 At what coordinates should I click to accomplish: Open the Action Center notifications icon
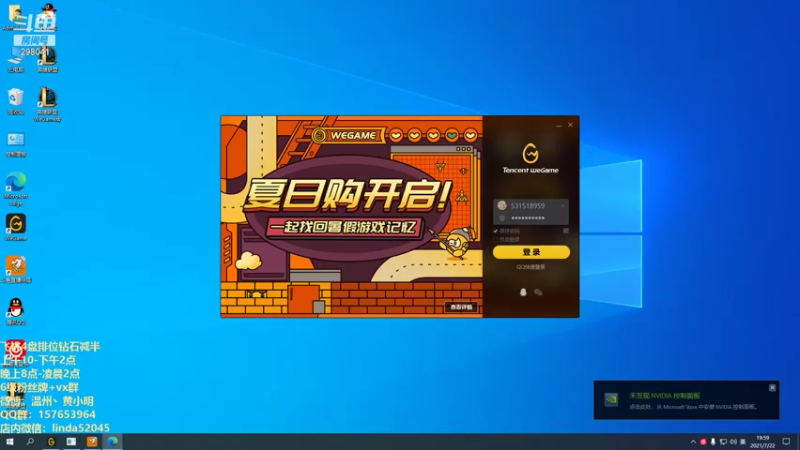pyautogui.click(x=786, y=442)
